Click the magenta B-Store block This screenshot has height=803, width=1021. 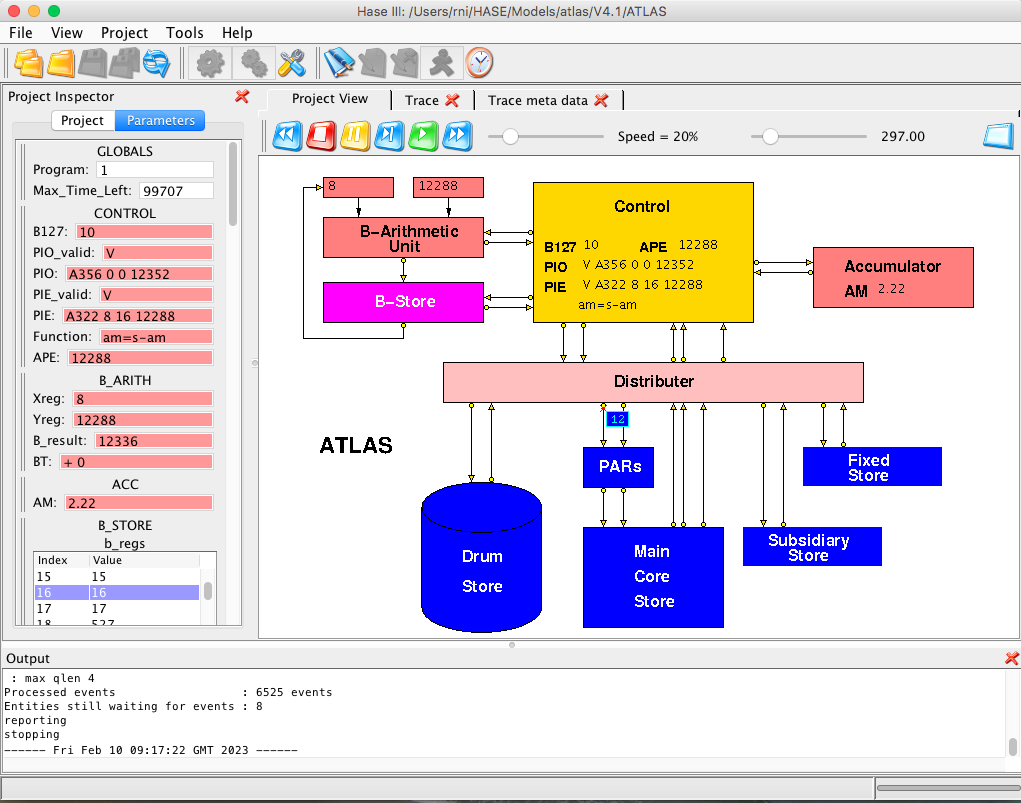(x=404, y=302)
